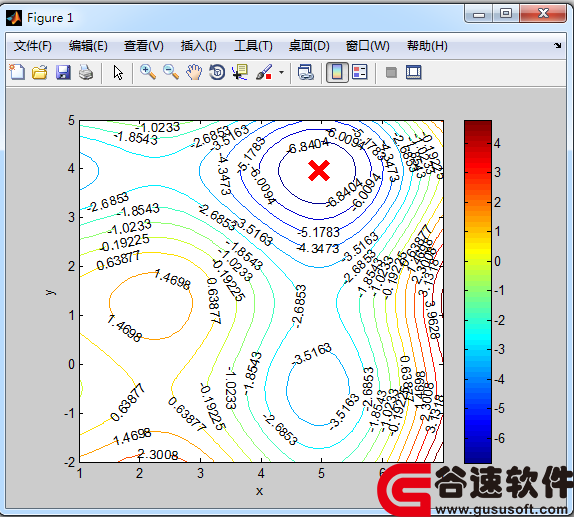Click the colorbar tick label 0

click(497, 261)
